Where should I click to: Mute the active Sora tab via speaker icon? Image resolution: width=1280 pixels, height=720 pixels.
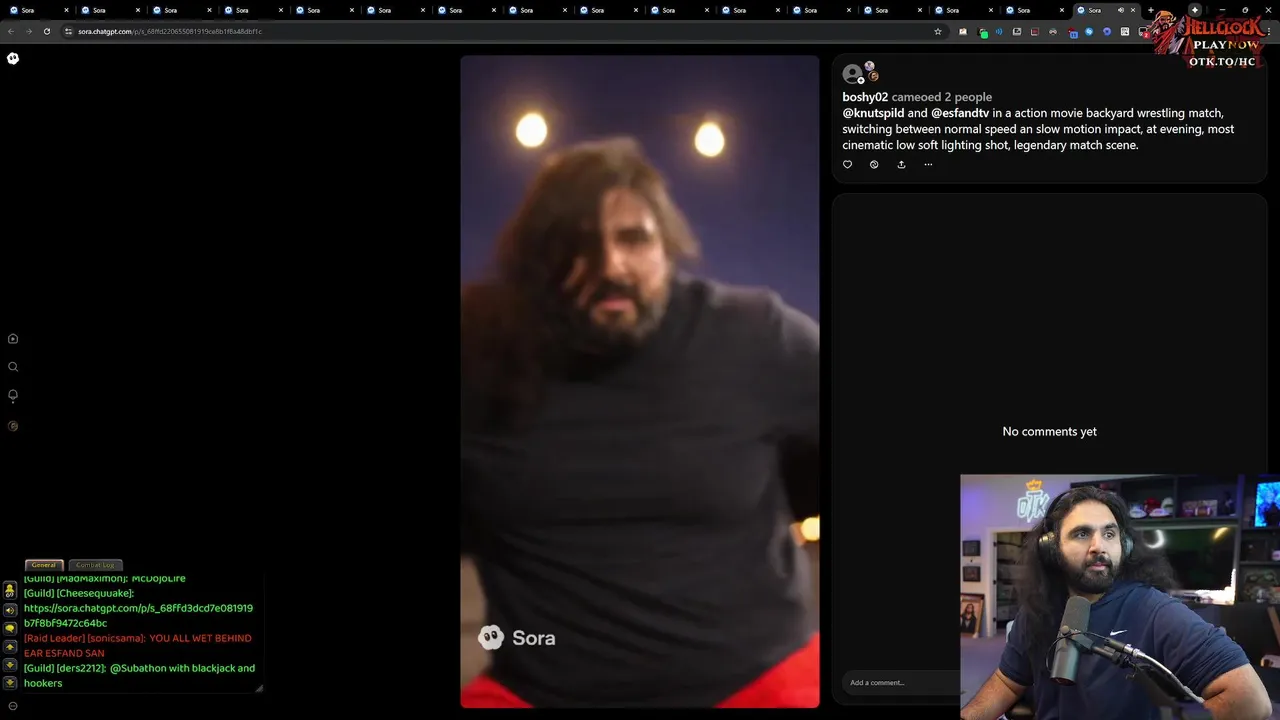[x=1120, y=10]
